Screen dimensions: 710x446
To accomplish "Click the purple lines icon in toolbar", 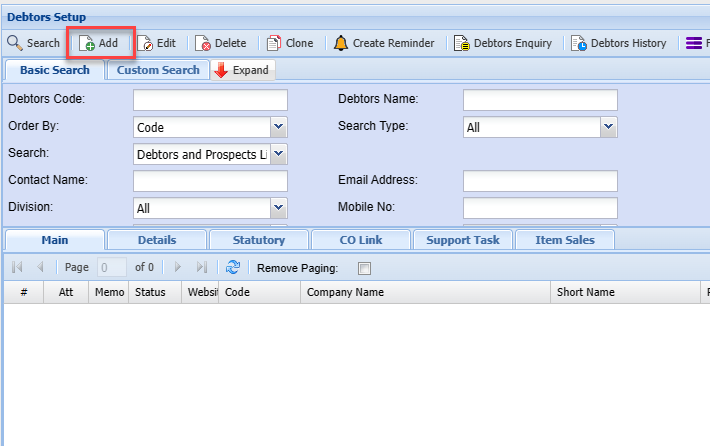I will point(694,43).
